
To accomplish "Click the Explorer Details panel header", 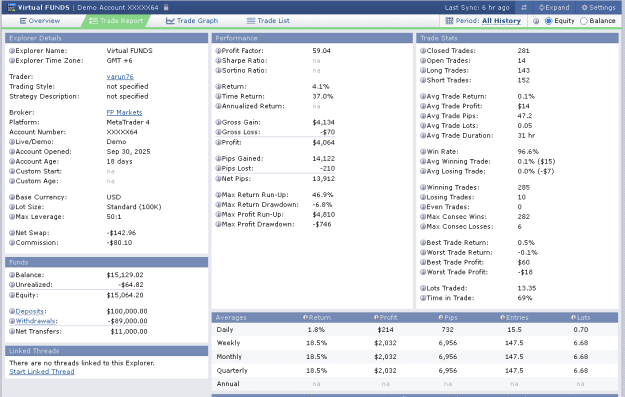I will [x=106, y=38].
